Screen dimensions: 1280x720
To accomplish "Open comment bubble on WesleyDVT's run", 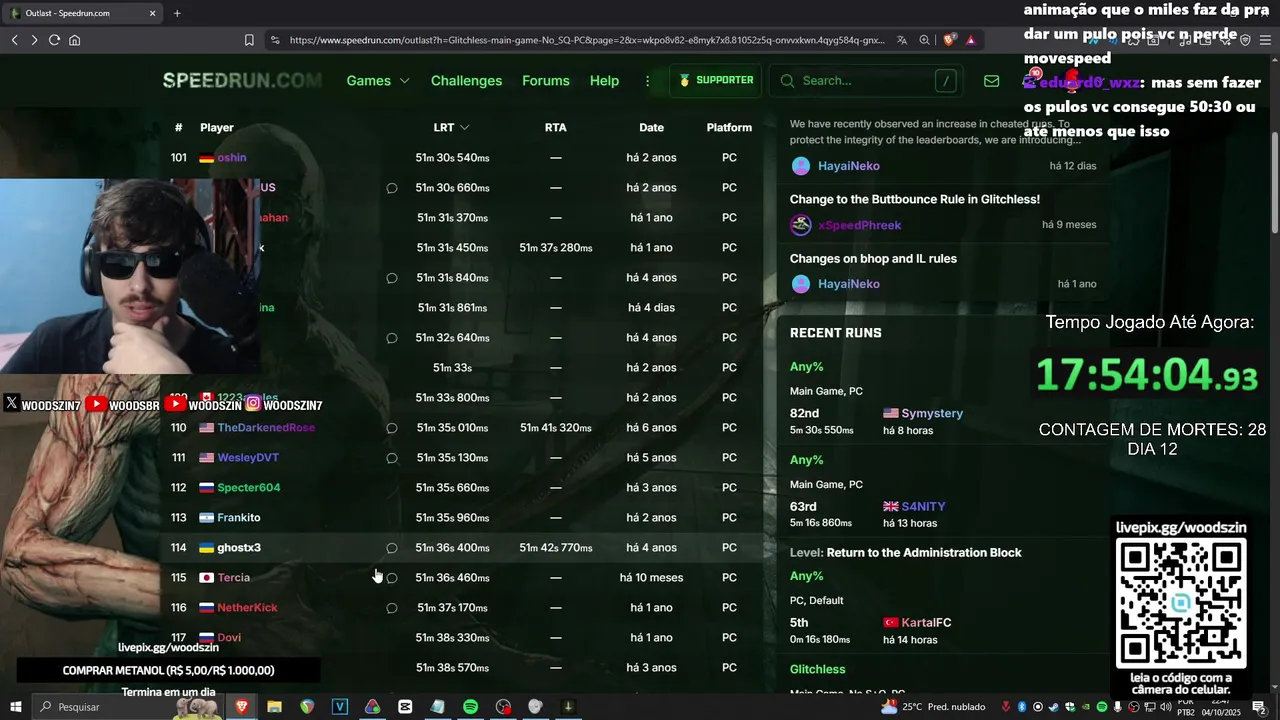I will pos(392,458).
